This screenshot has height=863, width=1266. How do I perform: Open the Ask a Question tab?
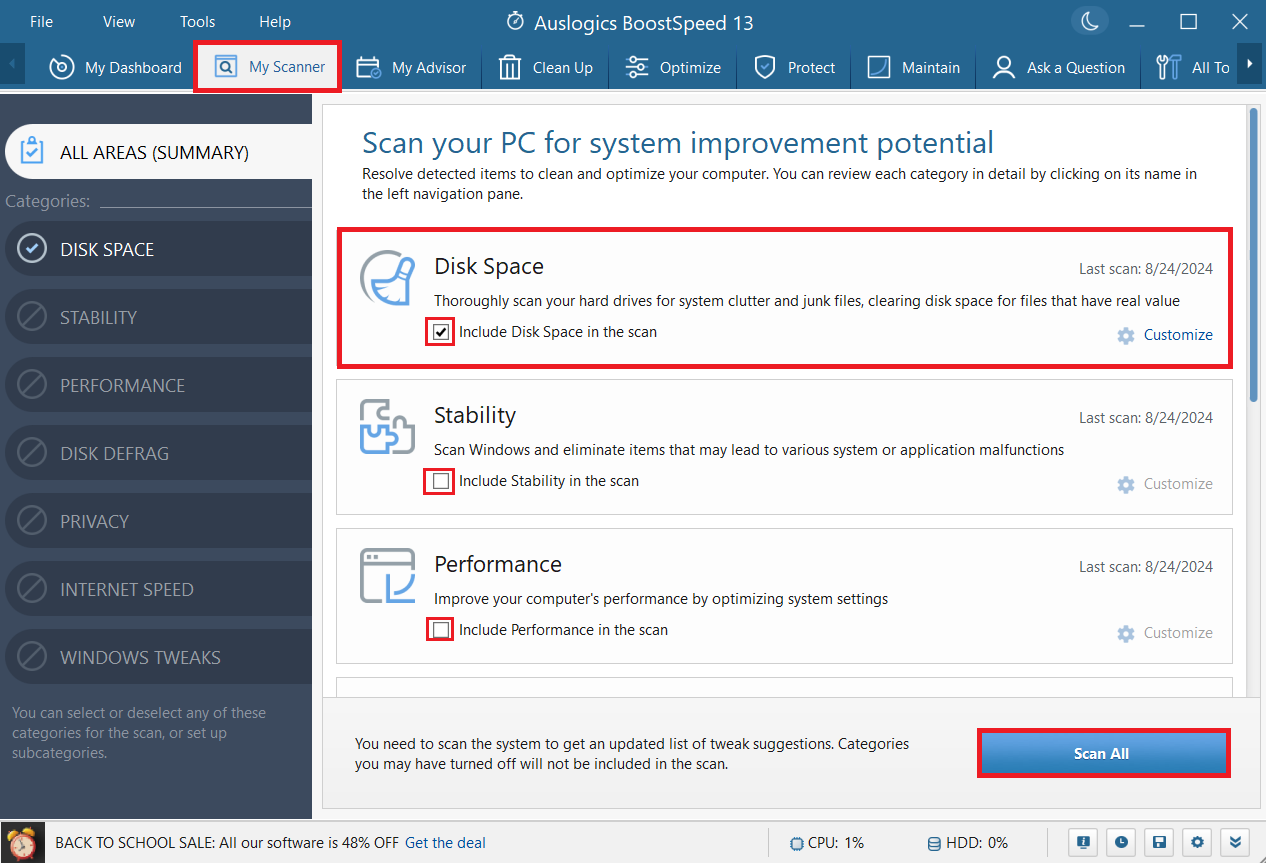[1059, 67]
